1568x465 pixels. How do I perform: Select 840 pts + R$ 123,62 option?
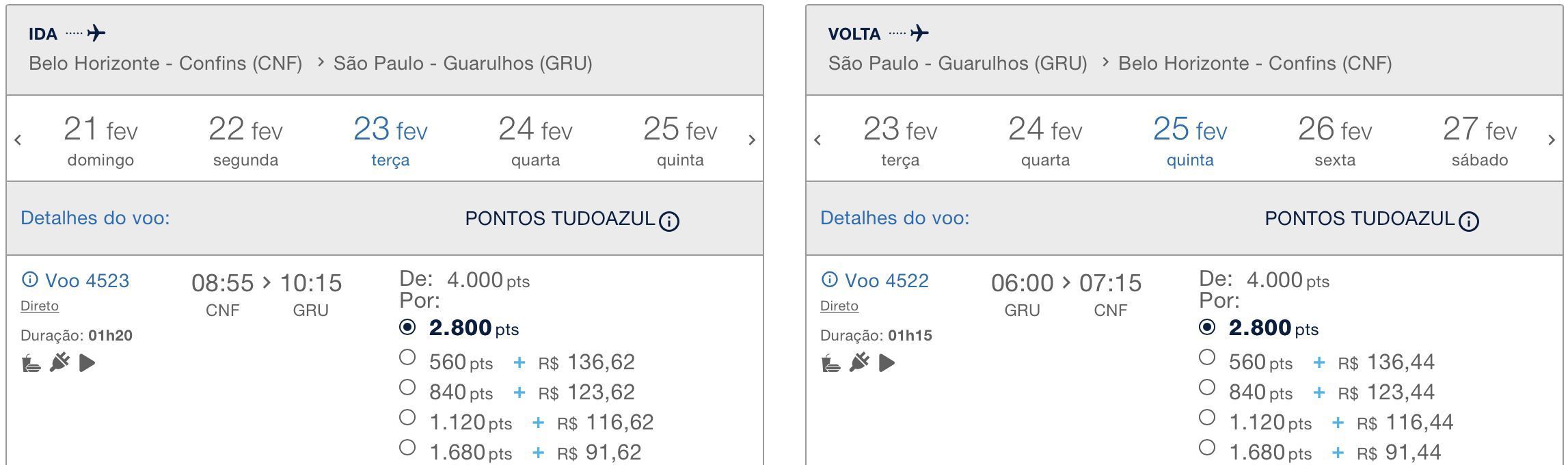407,387
